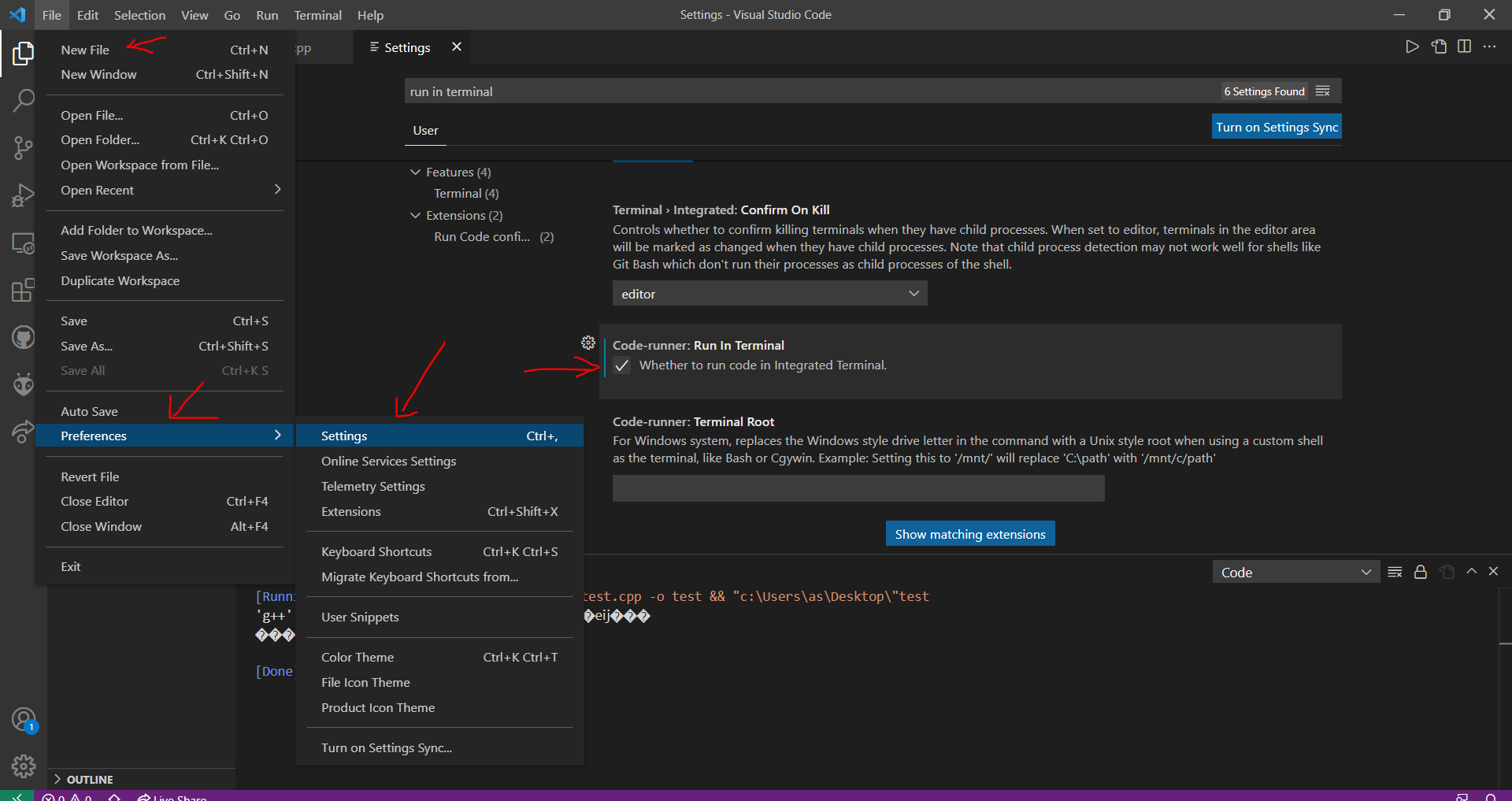This screenshot has width=1512, height=801.
Task: Open the Explorer view in activity bar
Action: (23, 53)
